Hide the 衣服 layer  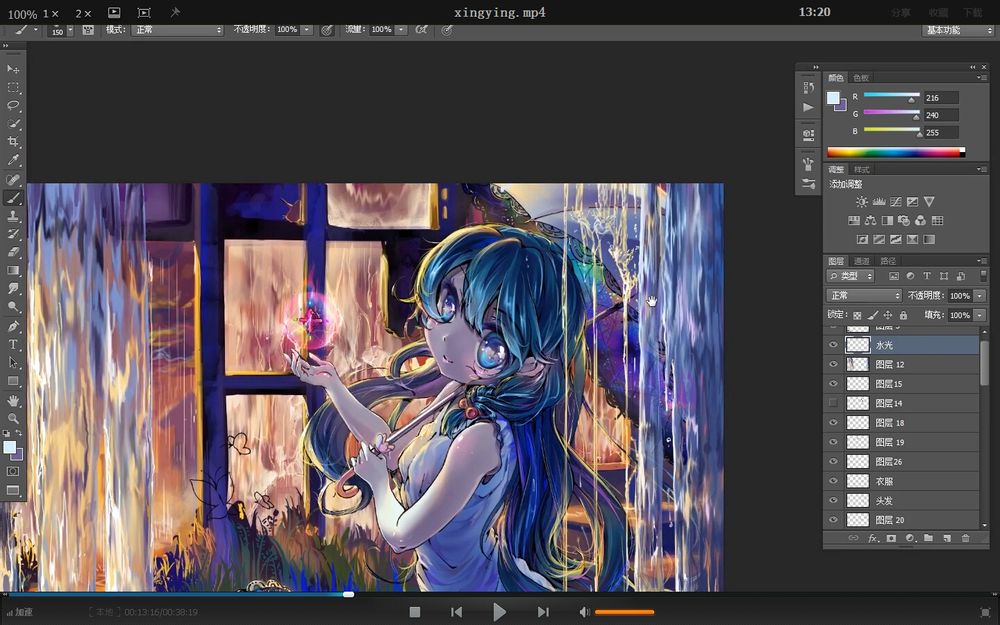click(x=833, y=481)
